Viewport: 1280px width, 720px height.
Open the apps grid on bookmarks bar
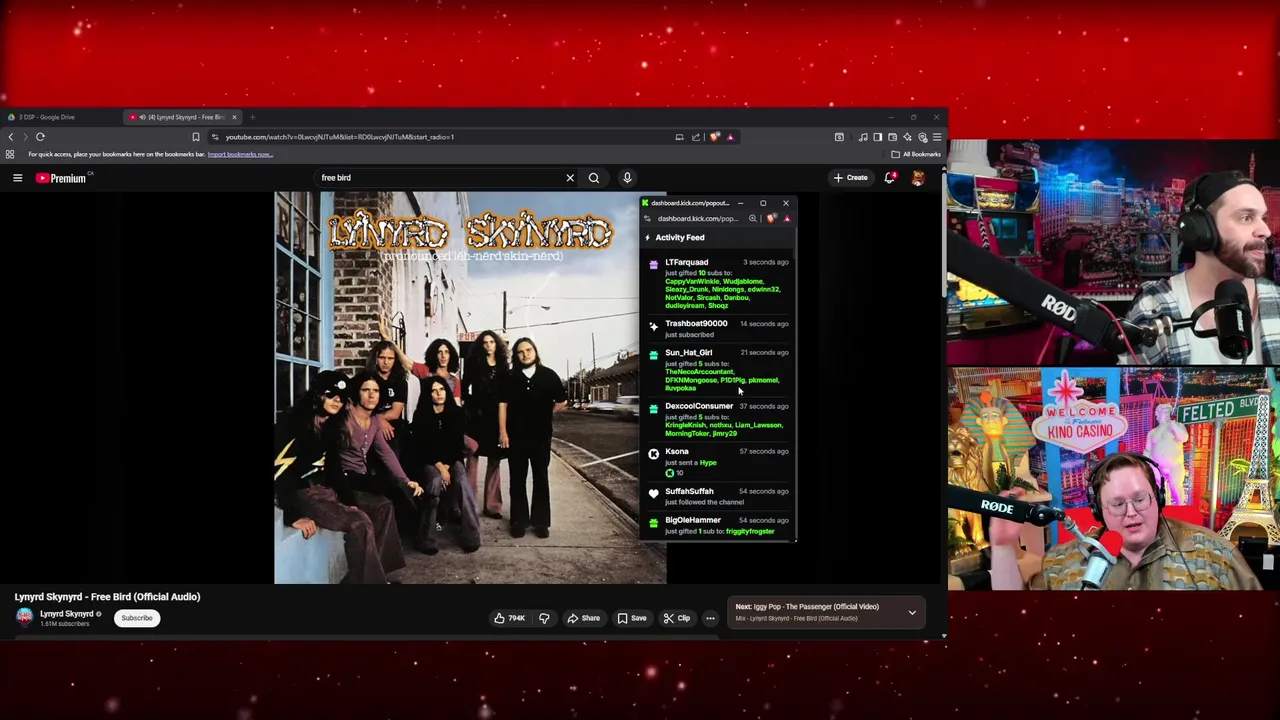10,154
